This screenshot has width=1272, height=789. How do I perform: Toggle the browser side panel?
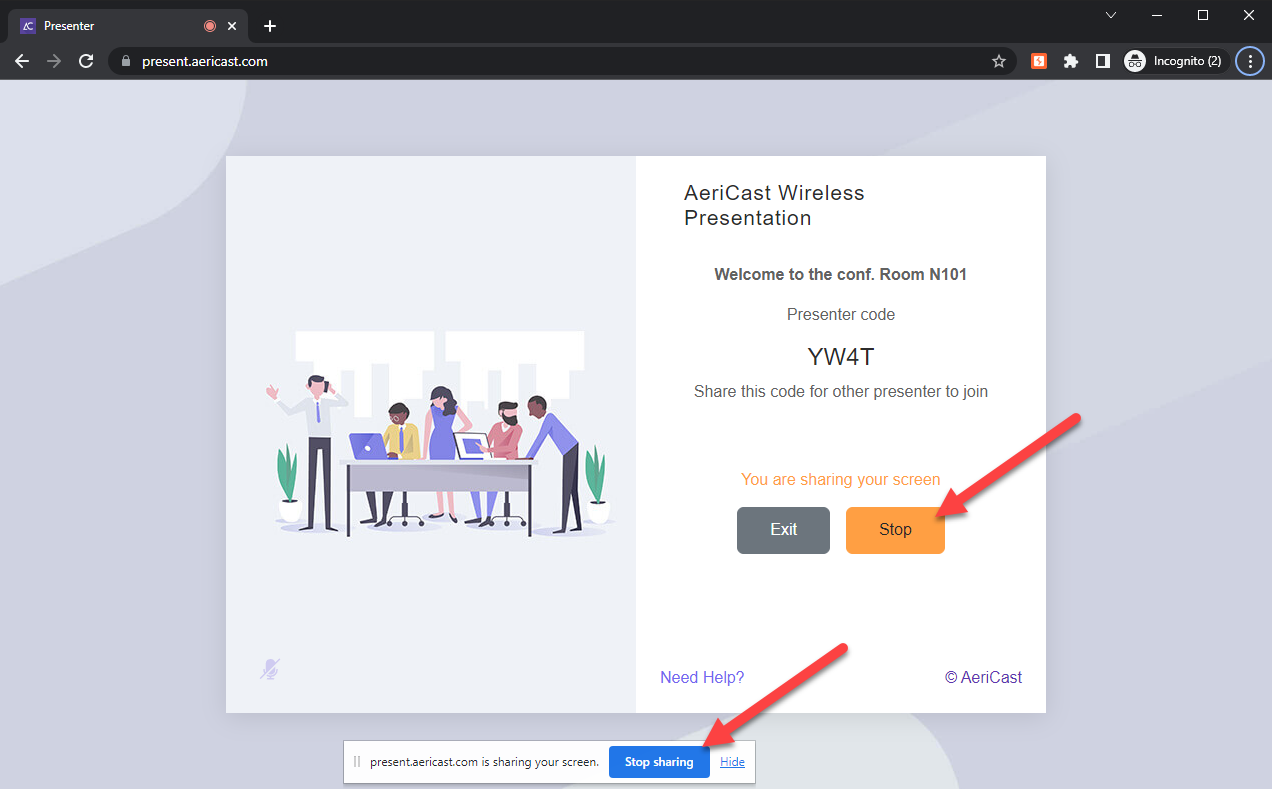(x=1103, y=61)
